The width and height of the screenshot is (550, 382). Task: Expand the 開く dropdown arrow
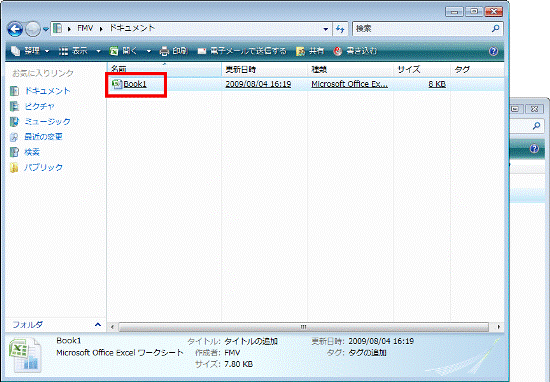pos(149,52)
